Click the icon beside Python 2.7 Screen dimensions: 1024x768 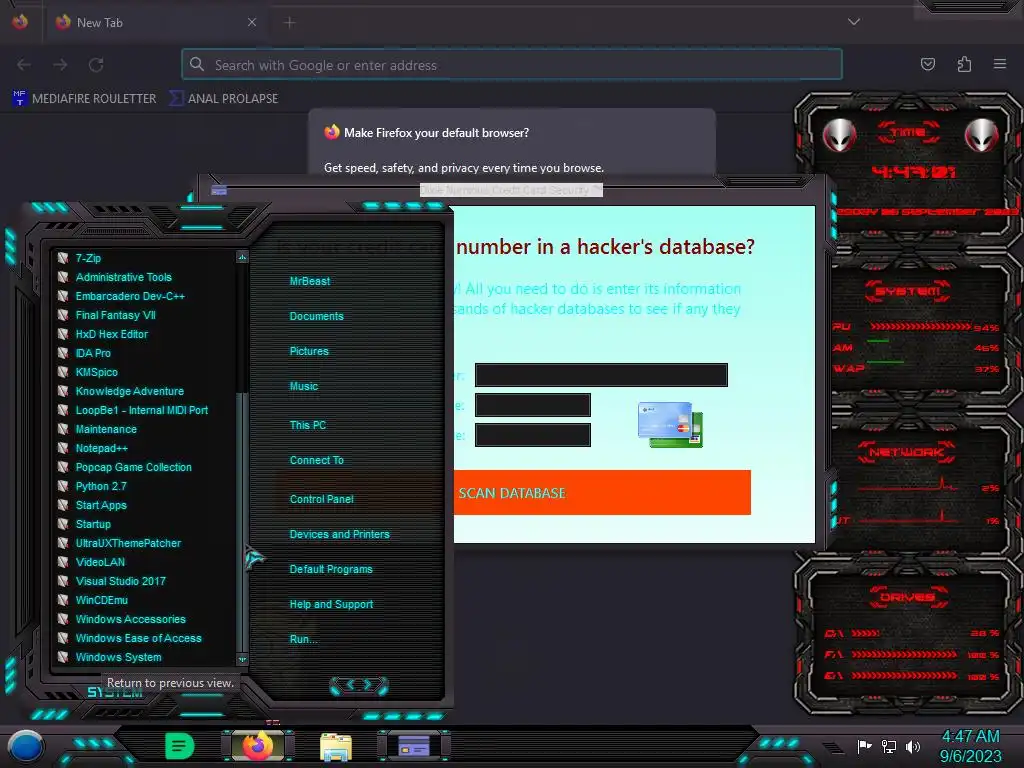(x=63, y=485)
